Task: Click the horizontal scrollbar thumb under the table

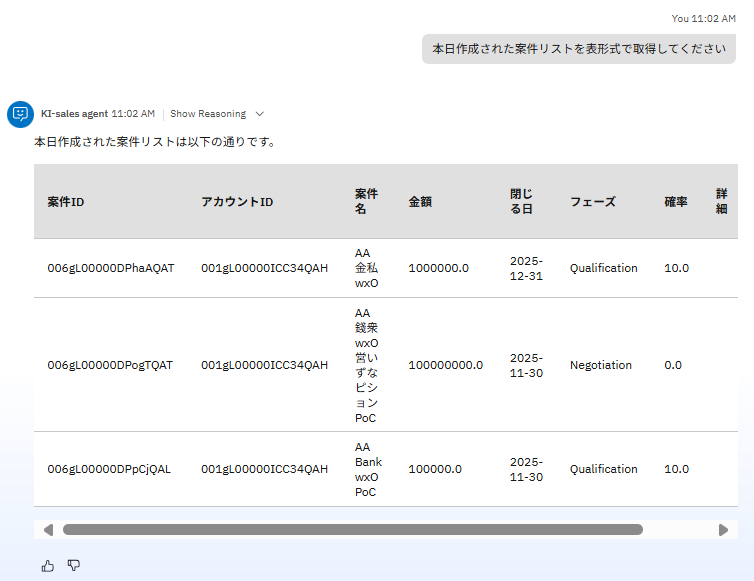Action: point(352,530)
